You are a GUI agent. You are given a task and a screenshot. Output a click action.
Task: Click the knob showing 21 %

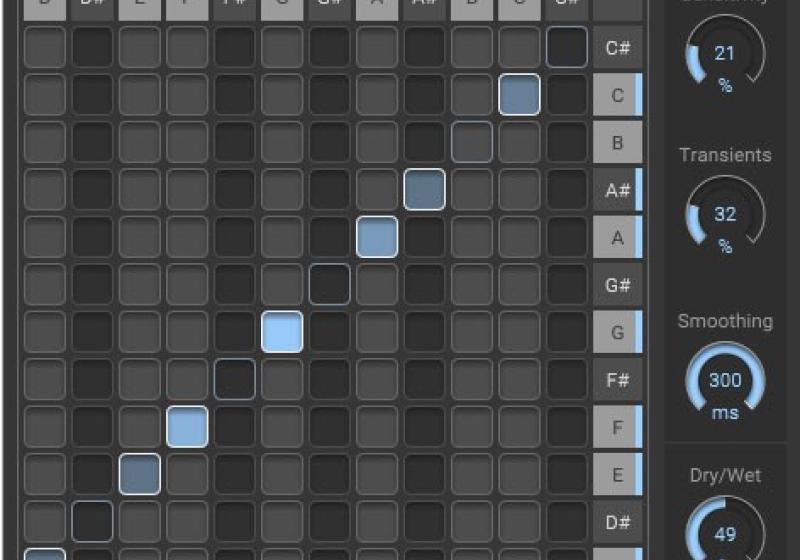tap(725, 54)
